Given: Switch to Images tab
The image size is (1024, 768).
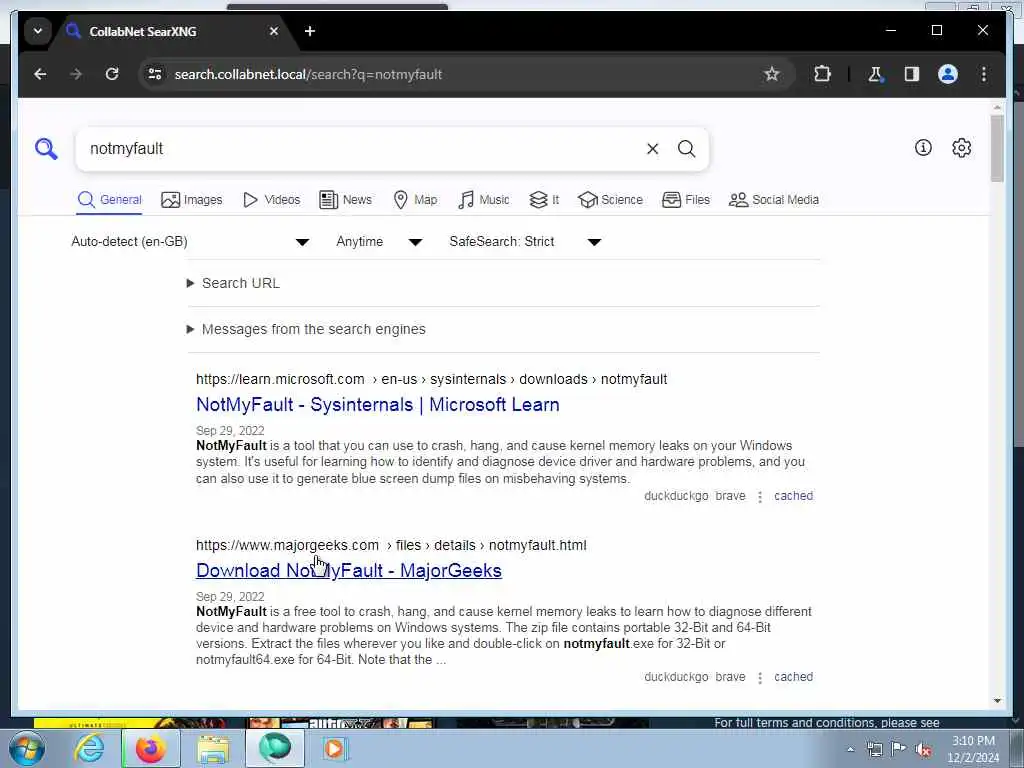Looking at the screenshot, I should (191, 200).
